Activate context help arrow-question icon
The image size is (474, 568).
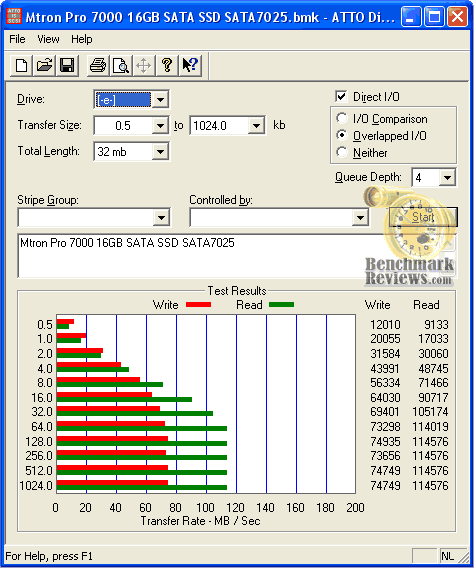[x=190, y=66]
